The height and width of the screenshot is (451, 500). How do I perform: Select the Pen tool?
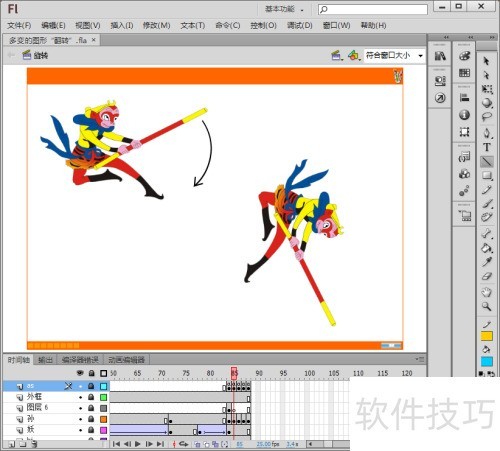click(487, 133)
